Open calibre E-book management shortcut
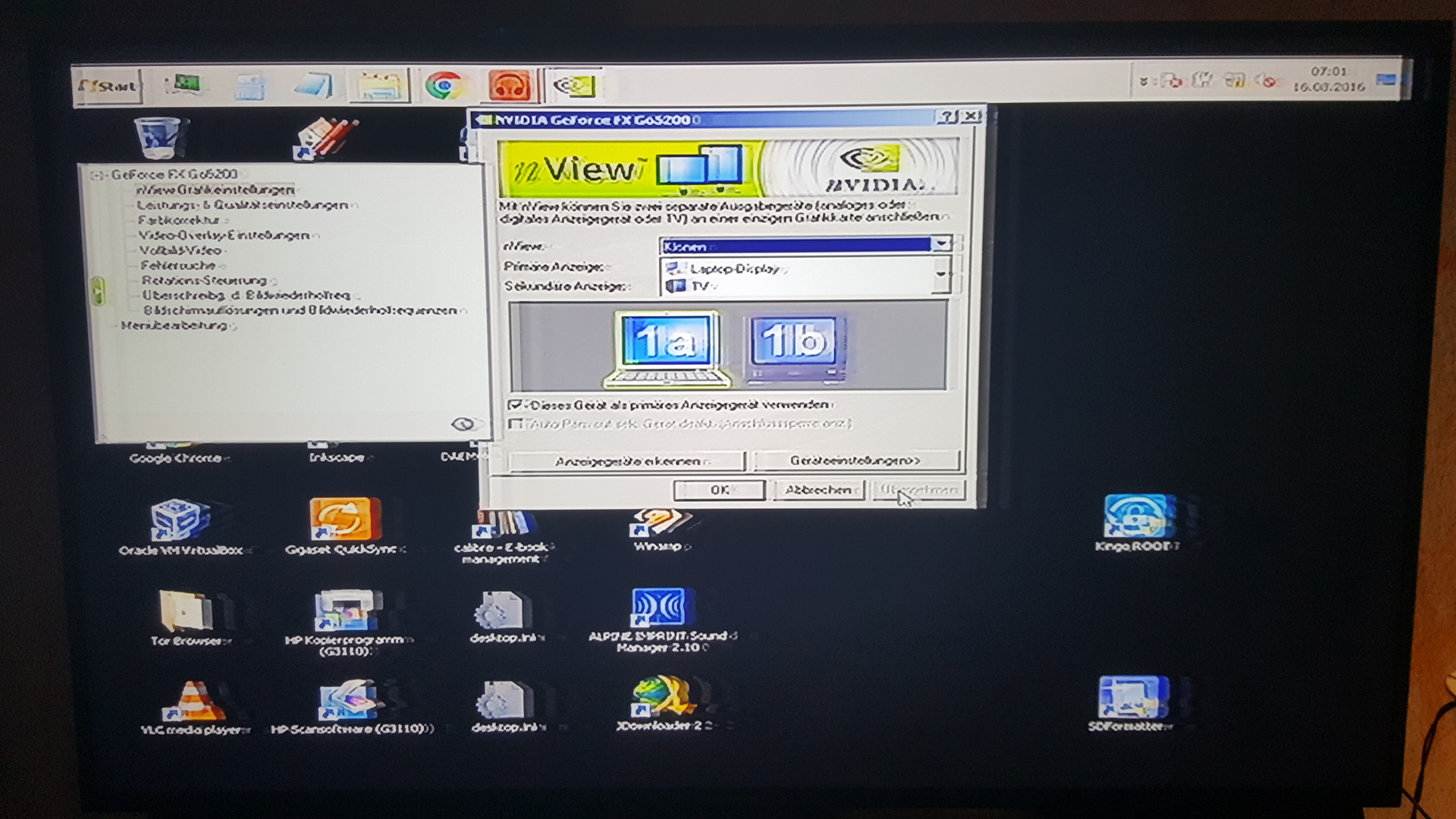 coord(504,537)
